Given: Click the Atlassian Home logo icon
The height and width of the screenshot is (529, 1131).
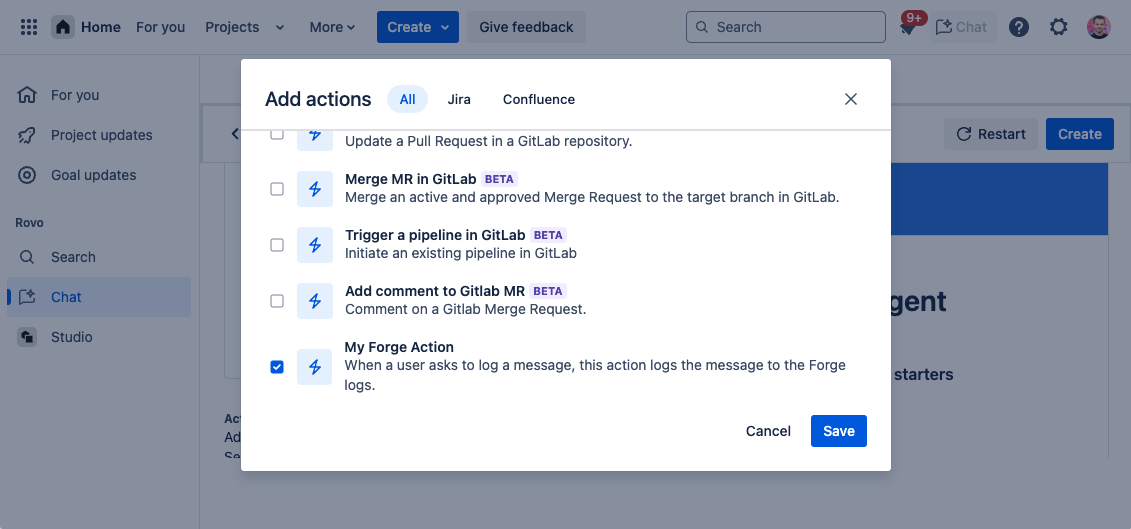Looking at the screenshot, I should 63,27.
